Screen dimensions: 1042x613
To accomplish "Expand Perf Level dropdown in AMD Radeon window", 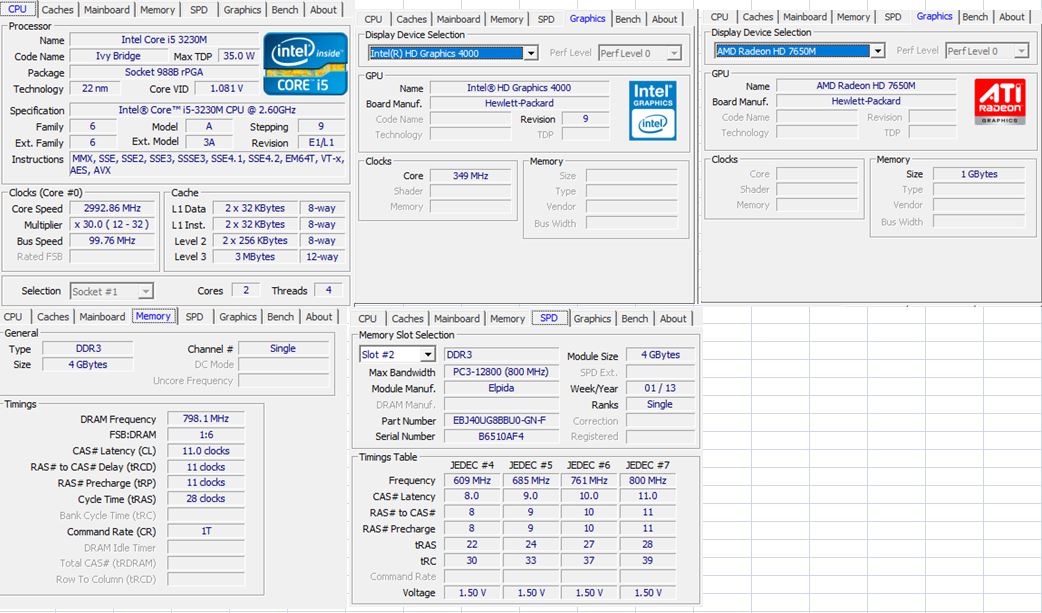I will coord(1020,51).
